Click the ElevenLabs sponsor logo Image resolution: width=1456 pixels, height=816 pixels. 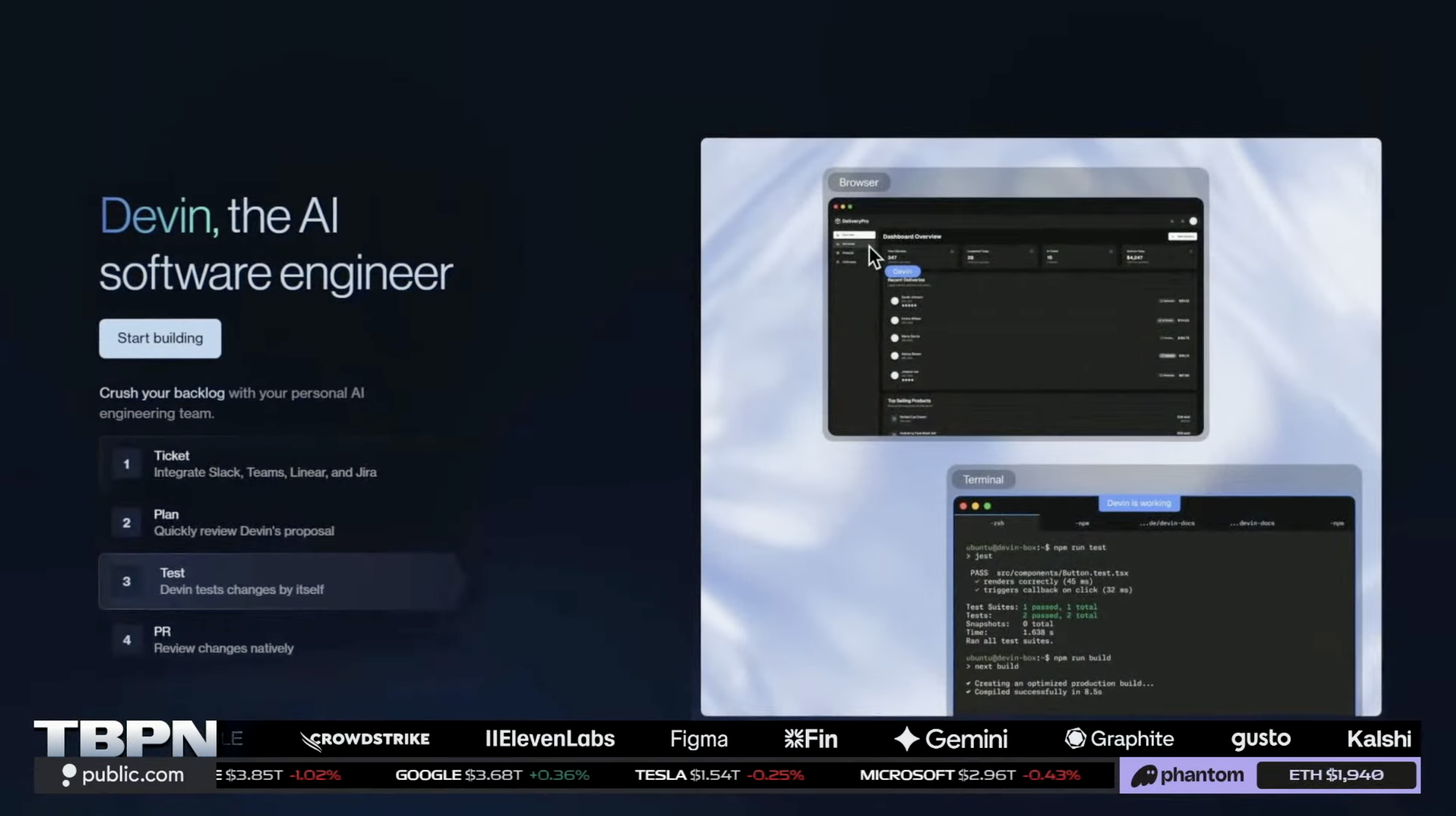click(550, 739)
